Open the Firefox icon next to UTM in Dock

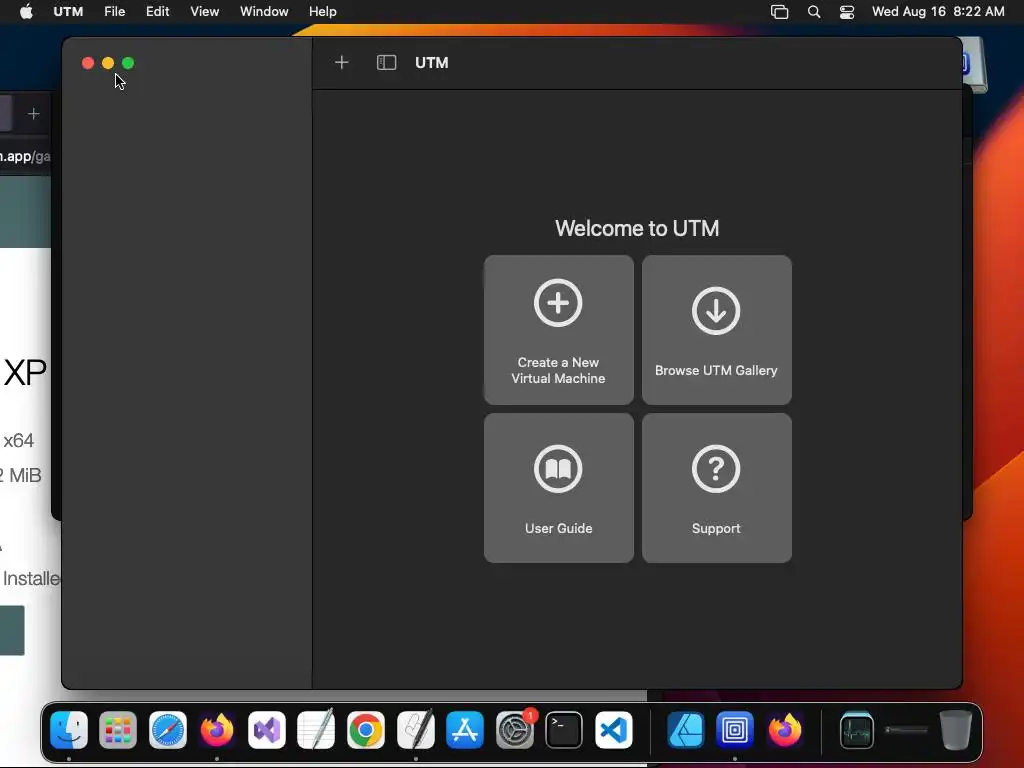(784, 729)
